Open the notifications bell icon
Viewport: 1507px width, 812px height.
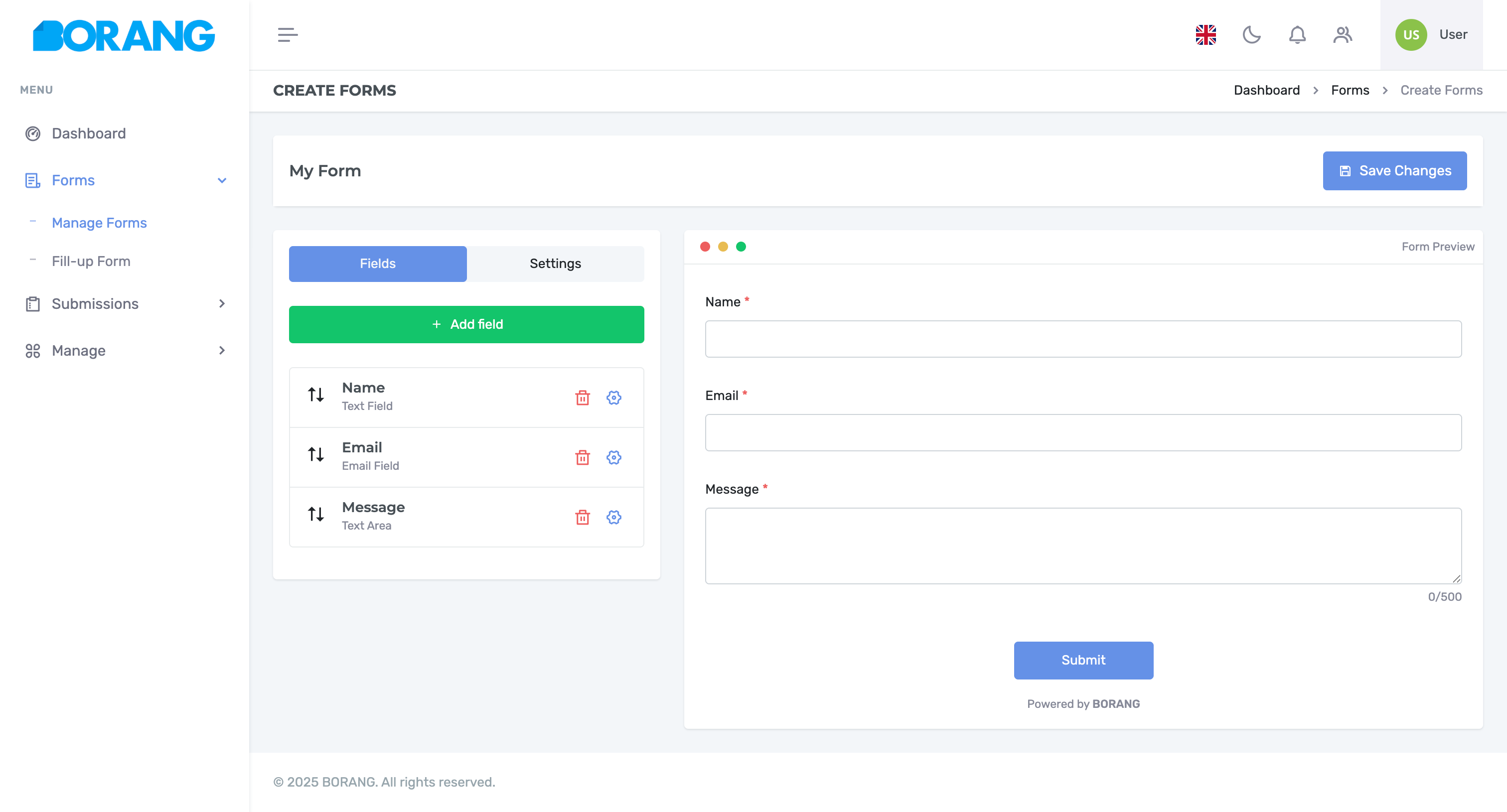tap(1297, 35)
